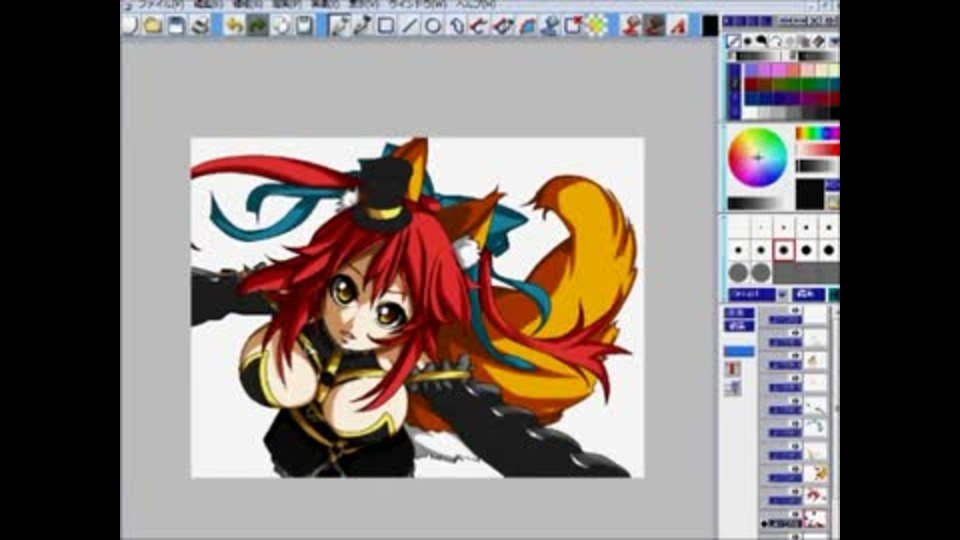Image resolution: width=960 pixels, height=540 pixels.
Task: Select the straight line tool
Action: click(x=409, y=25)
